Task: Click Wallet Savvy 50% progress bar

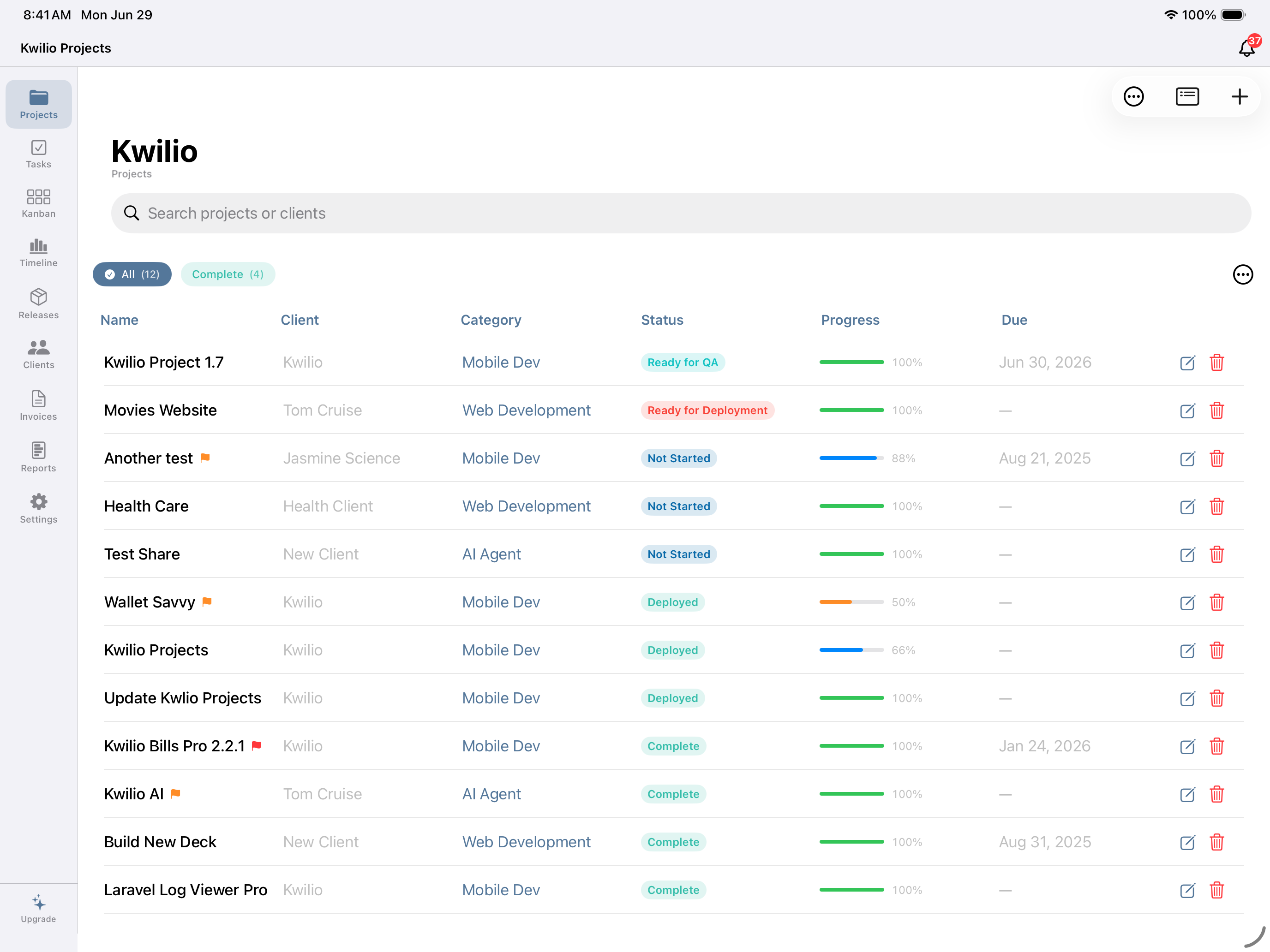Action: [851, 602]
